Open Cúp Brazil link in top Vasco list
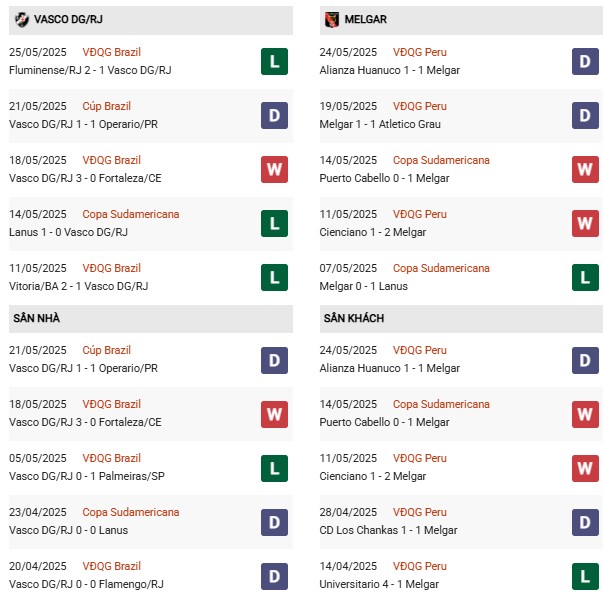The image size is (604, 597). coord(108,106)
